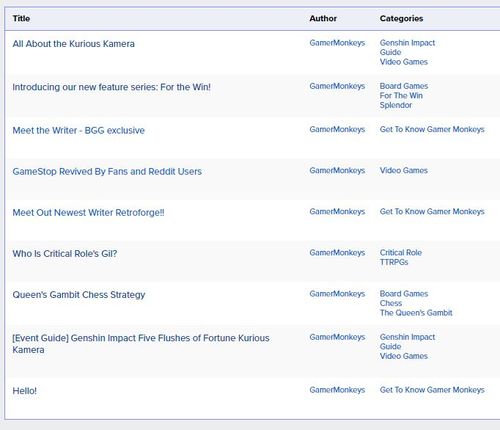
Task: Select TTRPGs category link
Action: 394,262
